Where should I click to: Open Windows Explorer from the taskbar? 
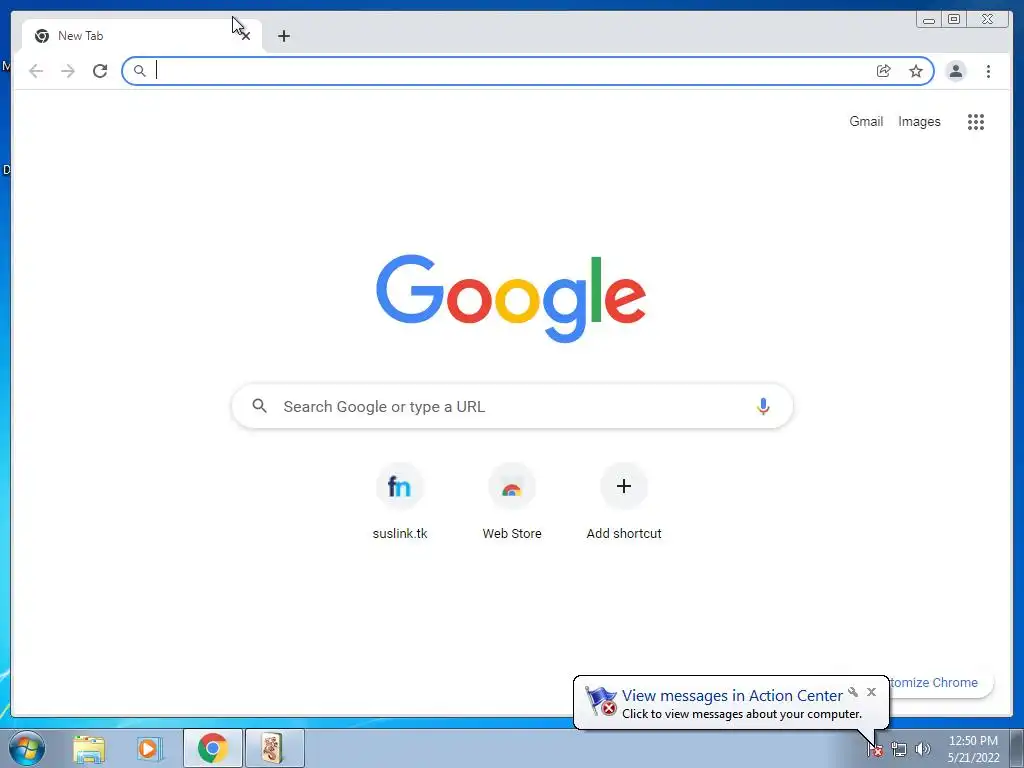click(x=89, y=748)
